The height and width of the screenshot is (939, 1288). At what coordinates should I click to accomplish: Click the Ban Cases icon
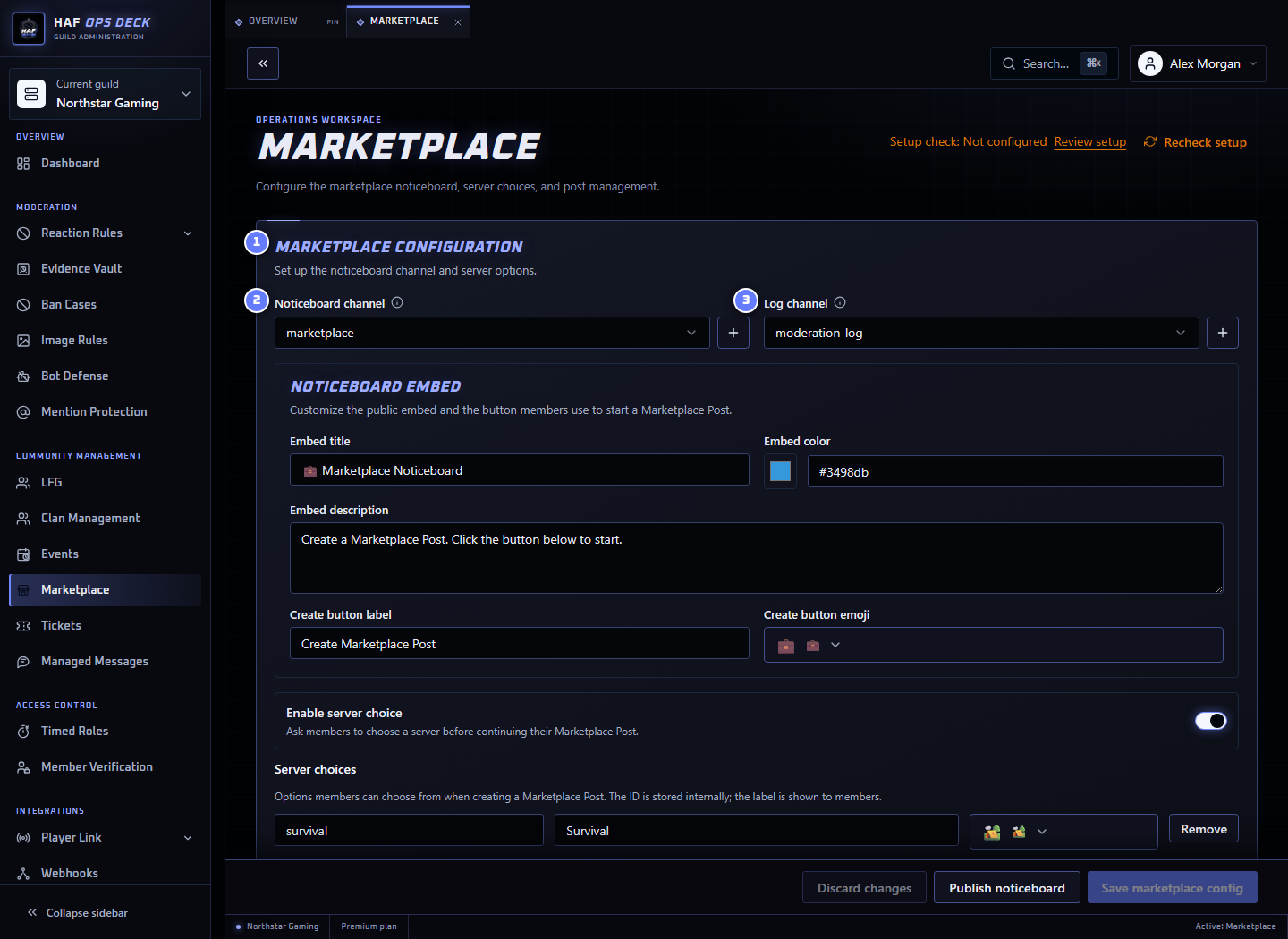23,305
